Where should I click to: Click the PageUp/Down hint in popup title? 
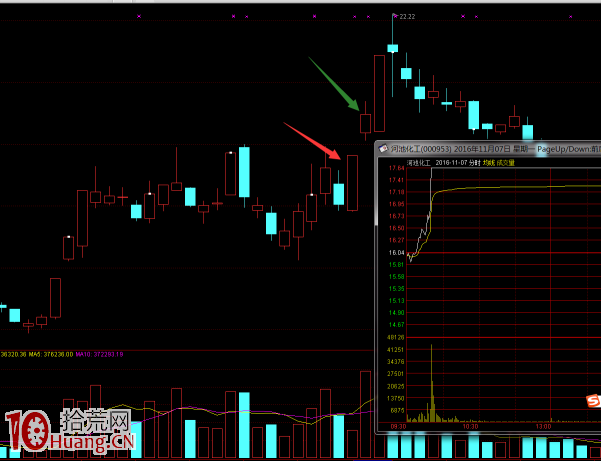click(569, 149)
